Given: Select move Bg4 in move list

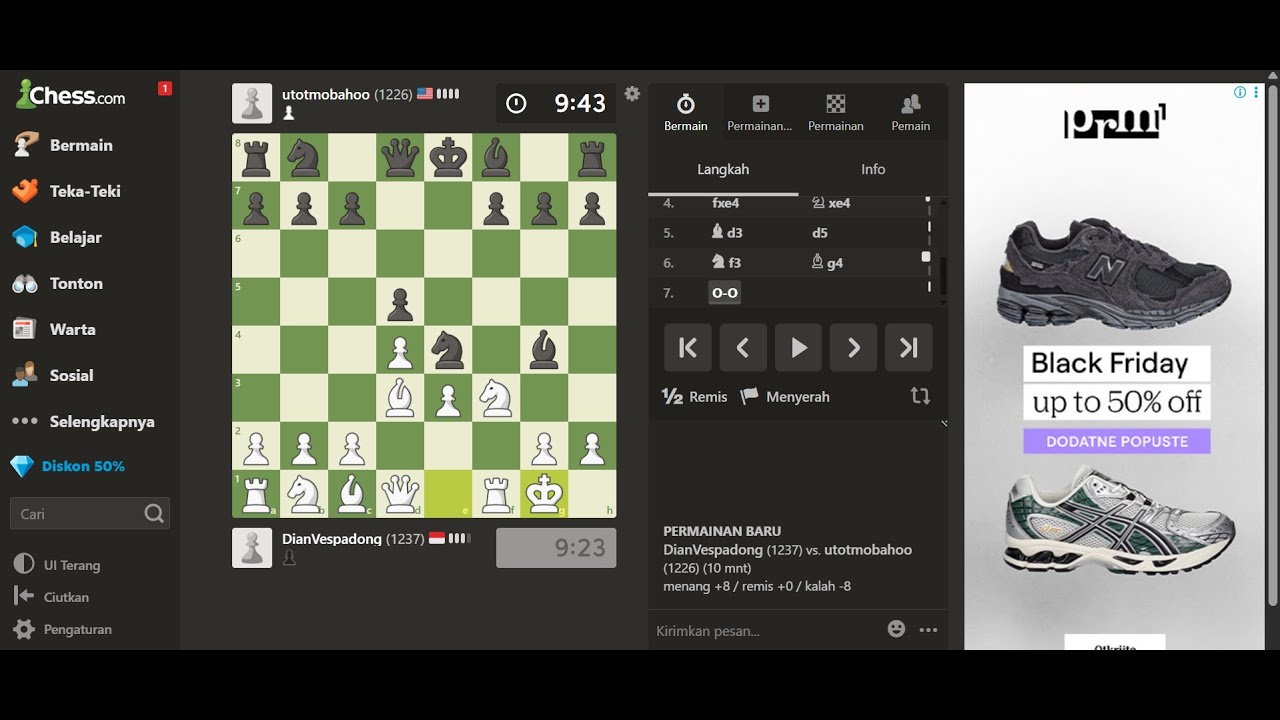Looking at the screenshot, I should pyautogui.click(x=827, y=263).
